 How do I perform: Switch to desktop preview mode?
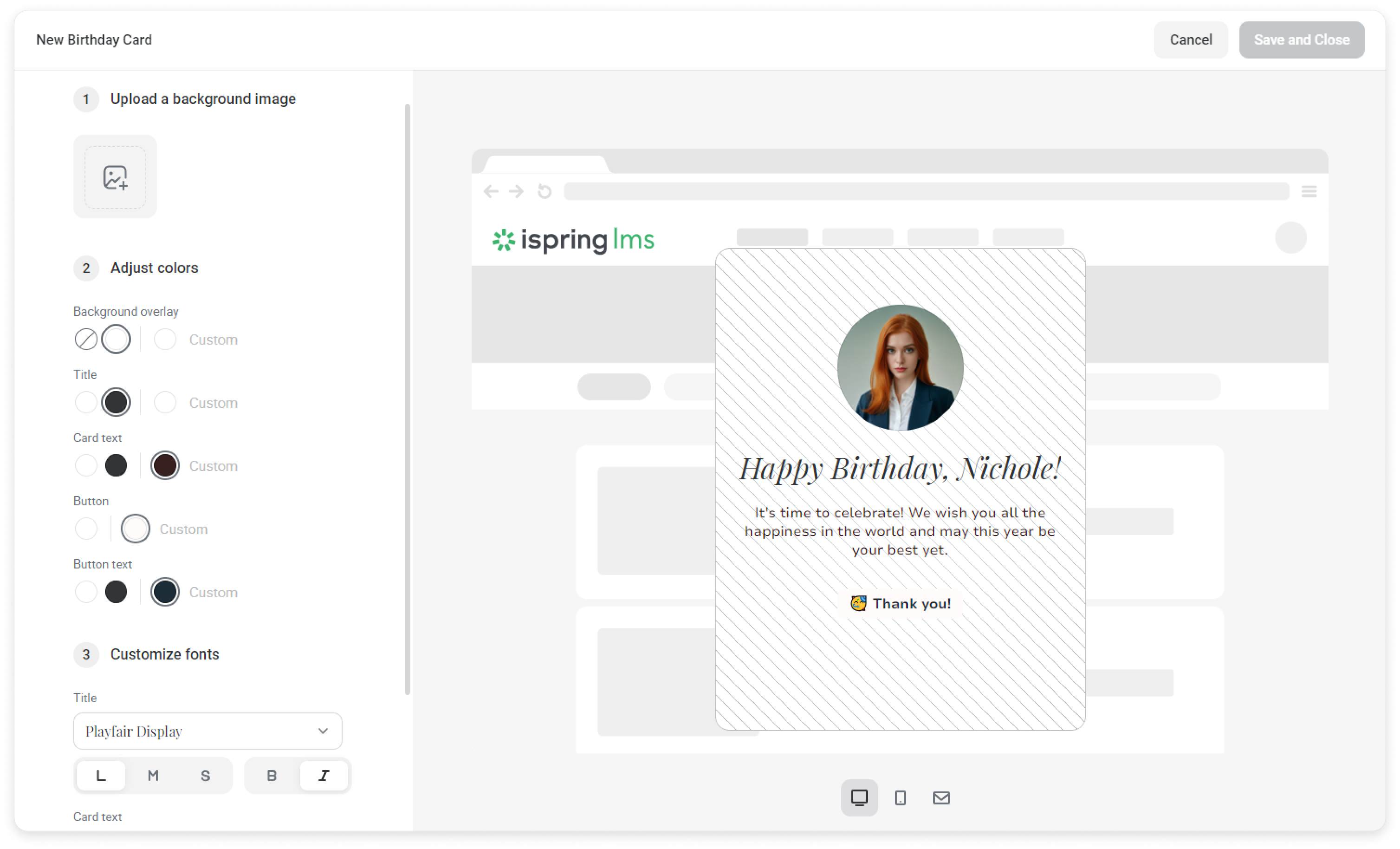(x=859, y=798)
